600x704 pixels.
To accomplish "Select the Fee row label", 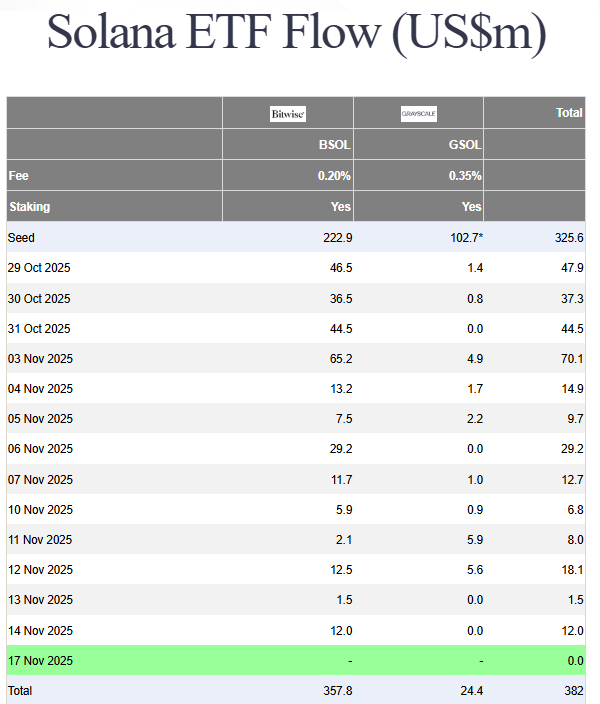I will pyautogui.click(x=18, y=176).
